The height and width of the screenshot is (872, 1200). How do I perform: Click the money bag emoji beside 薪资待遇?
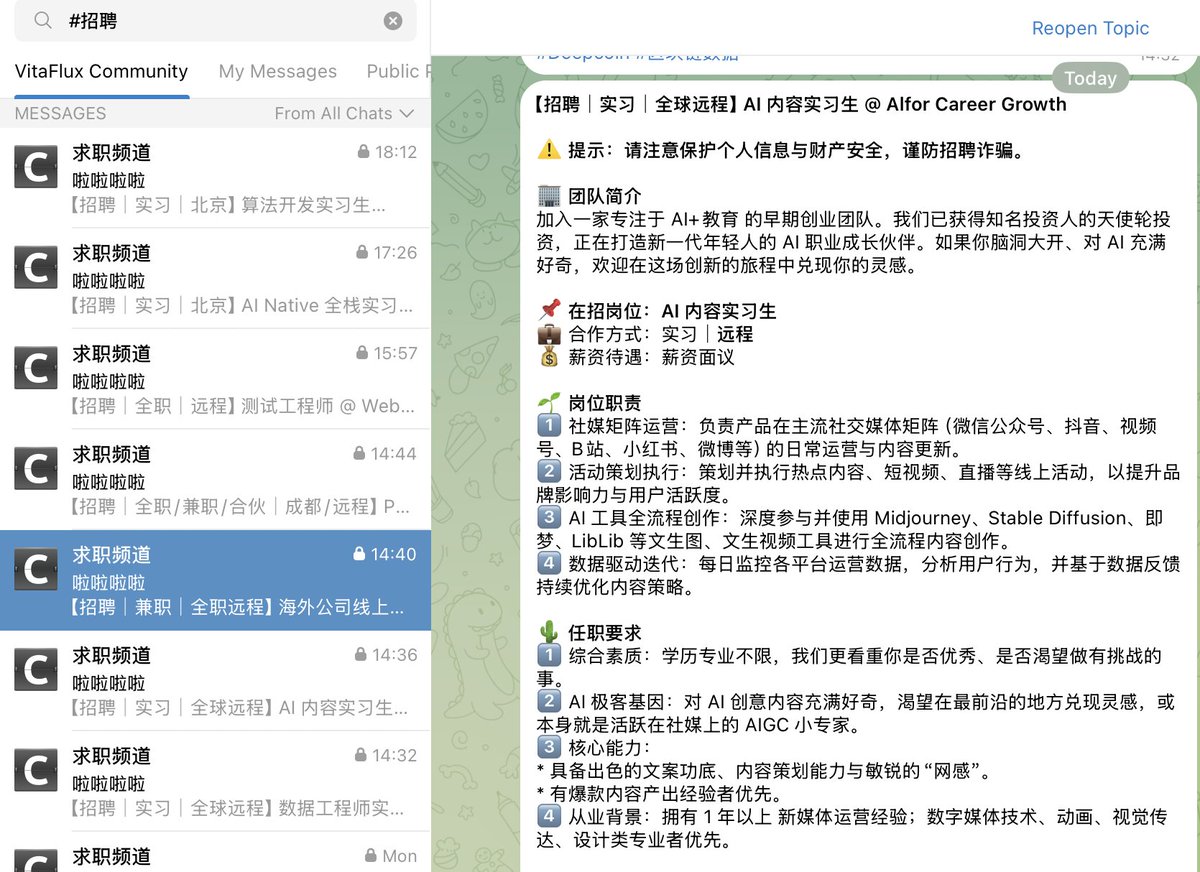click(x=549, y=357)
